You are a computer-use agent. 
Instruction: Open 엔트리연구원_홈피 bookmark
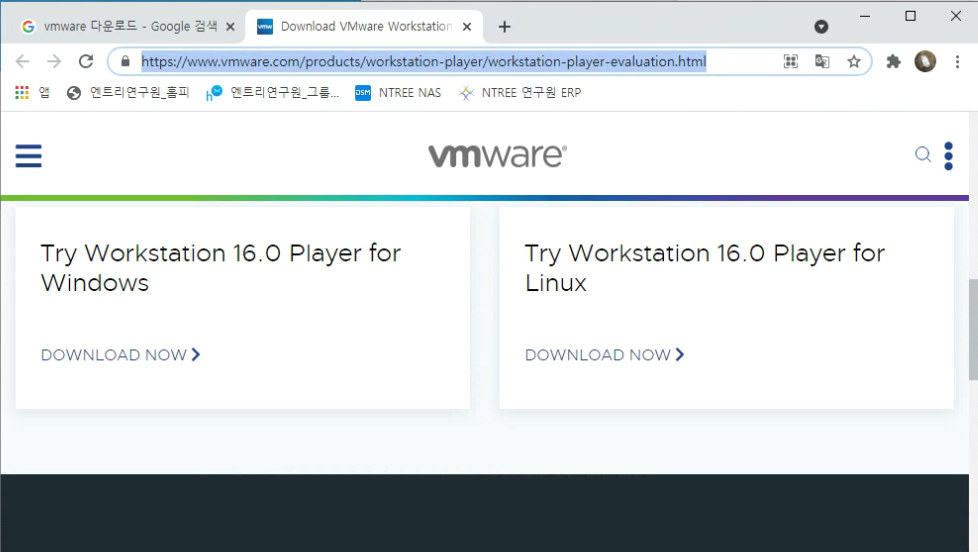pyautogui.click(x=128, y=92)
